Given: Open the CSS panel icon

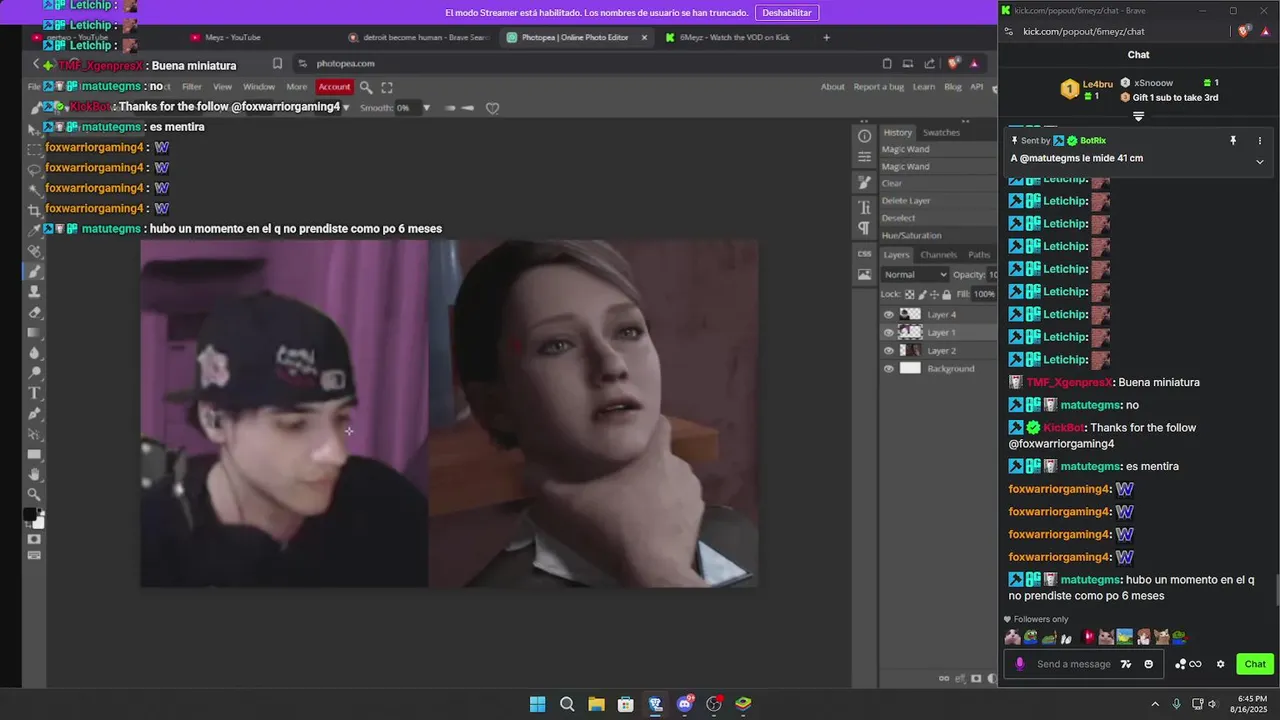Looking at the screenshot, I should coord(865,253).
